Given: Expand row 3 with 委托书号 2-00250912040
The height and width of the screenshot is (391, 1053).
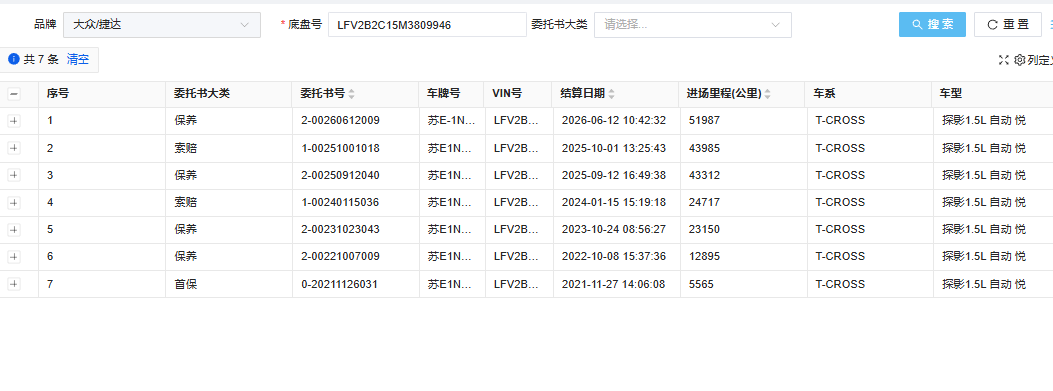Looking at the screenshot, I should (14, 175).
